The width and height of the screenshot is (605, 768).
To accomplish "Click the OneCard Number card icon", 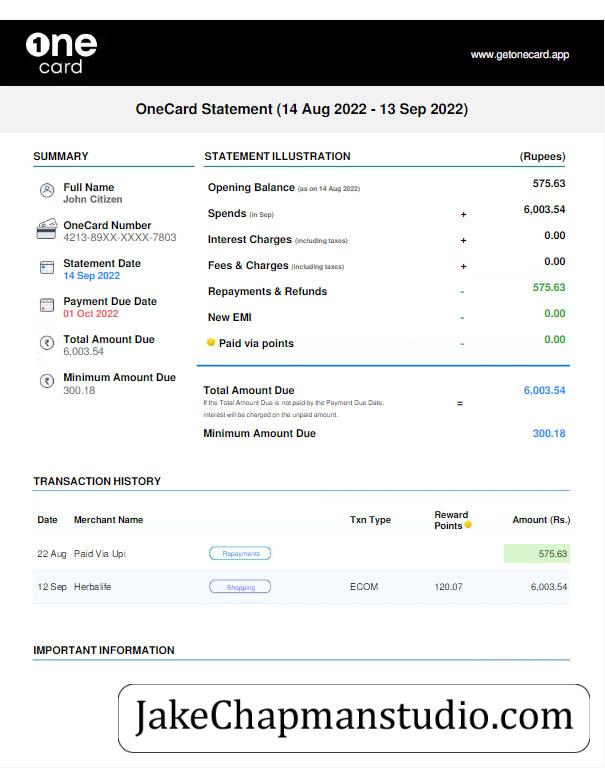I will click(47, 229).
